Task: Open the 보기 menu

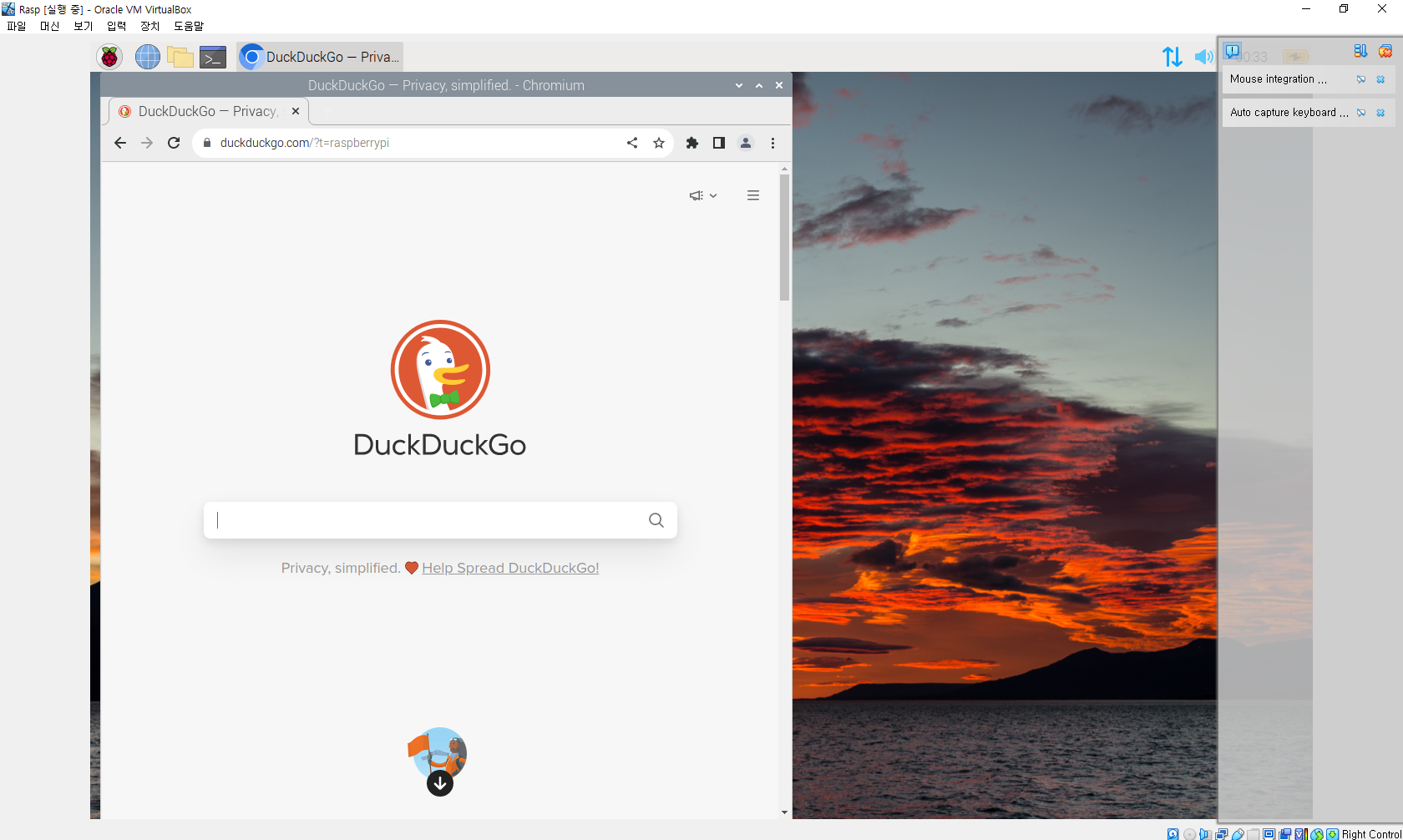Action: point(84,26)
